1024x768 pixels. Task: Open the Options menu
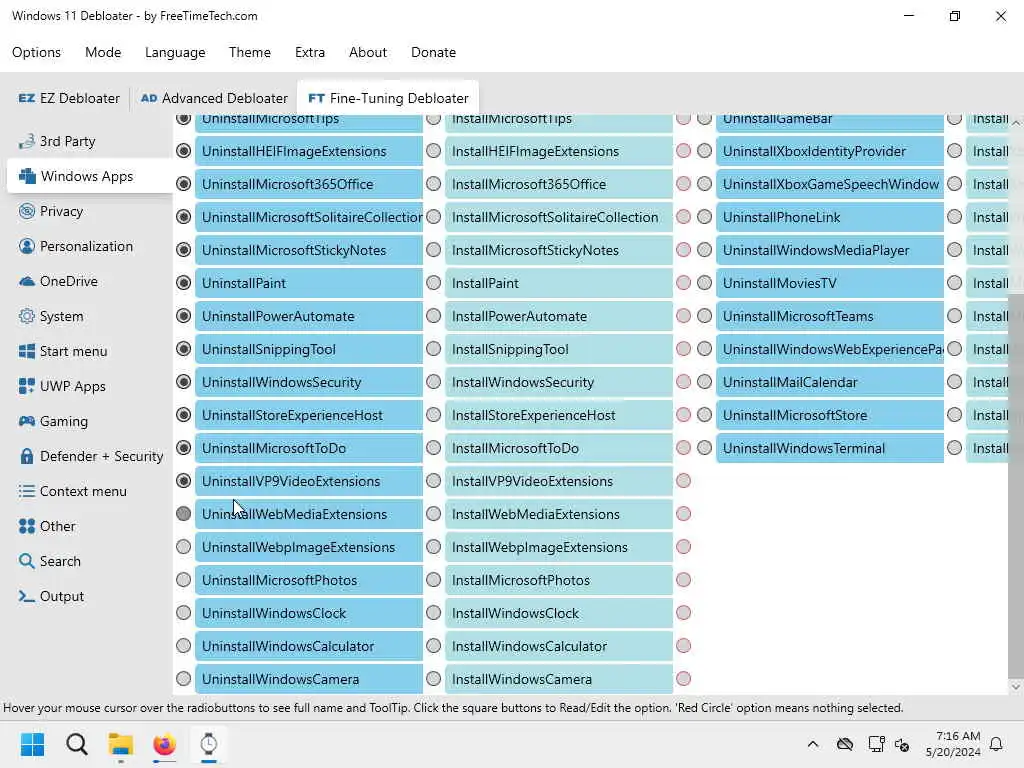[37, 52]
